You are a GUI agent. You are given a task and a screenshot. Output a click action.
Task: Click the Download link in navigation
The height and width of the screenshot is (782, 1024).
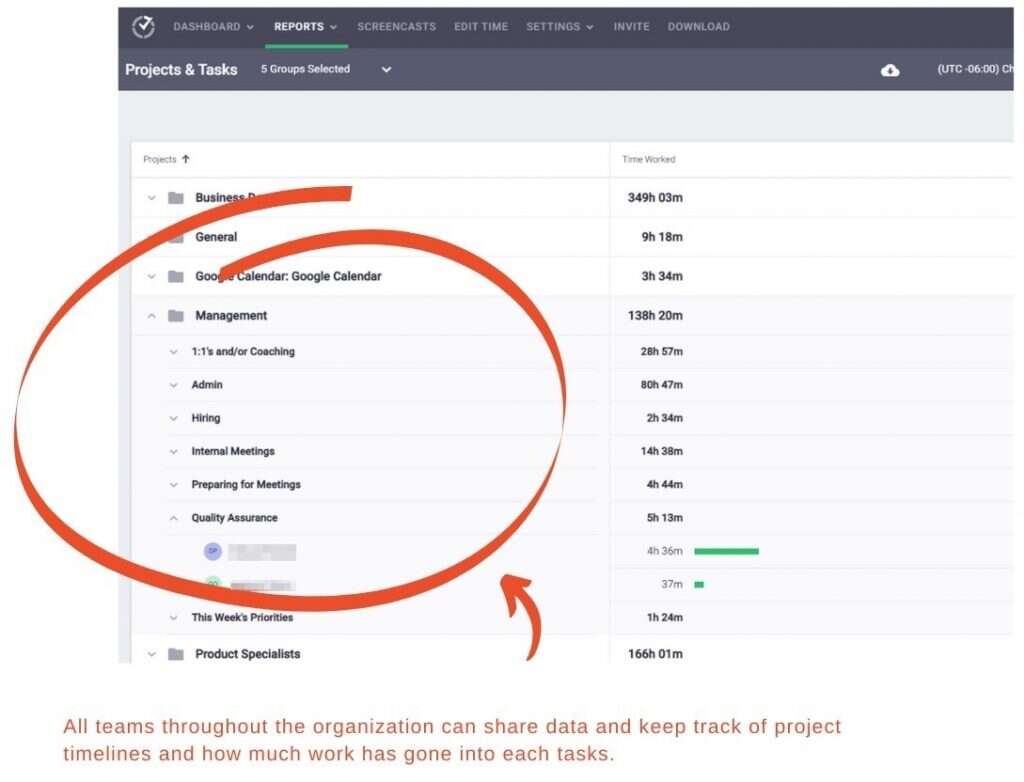[x=698, y=27]
